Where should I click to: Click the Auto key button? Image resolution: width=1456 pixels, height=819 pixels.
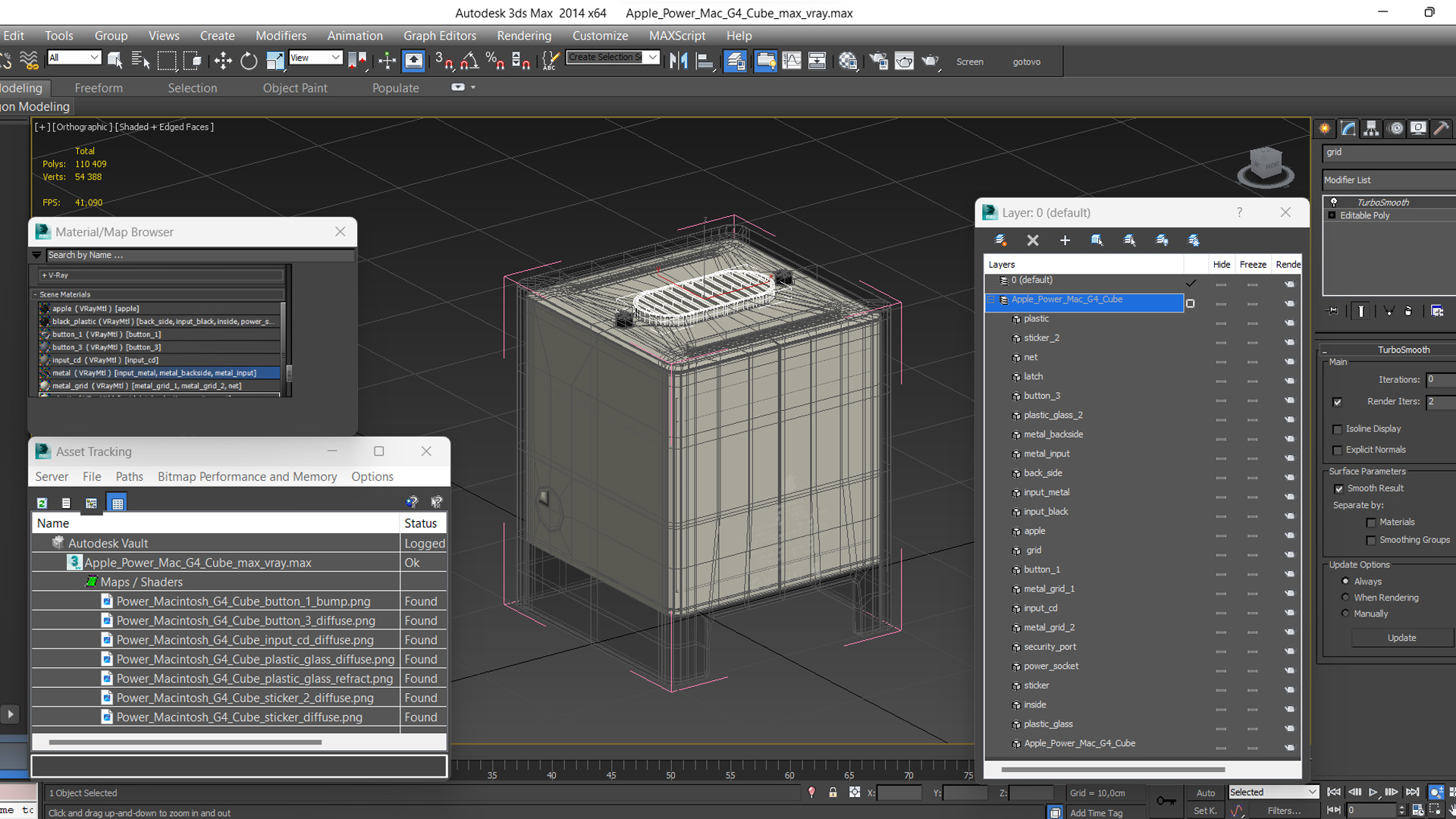tap(1206, 793)
